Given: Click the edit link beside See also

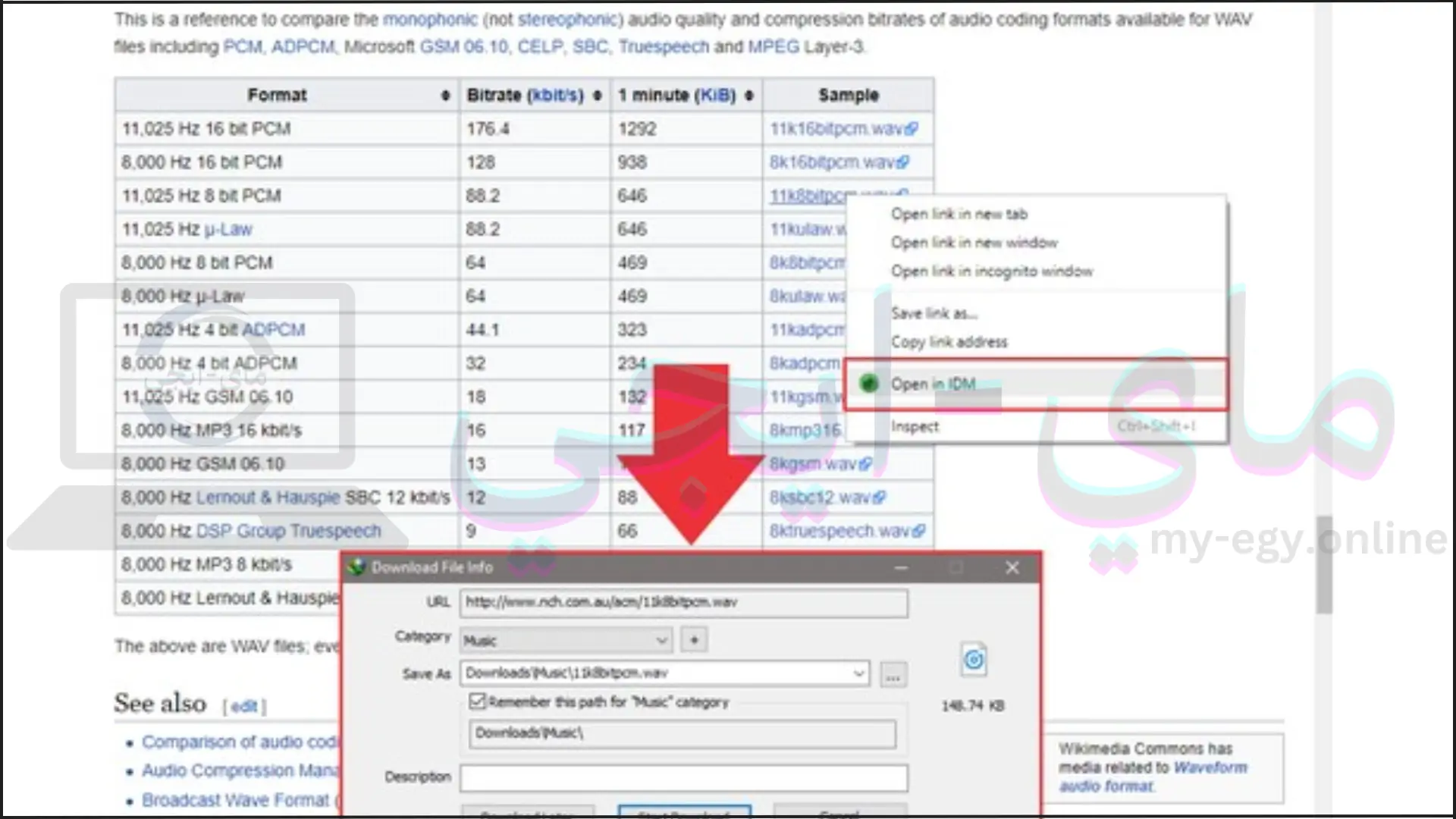Looking at the screenshot, I should (x=243, y=707).
